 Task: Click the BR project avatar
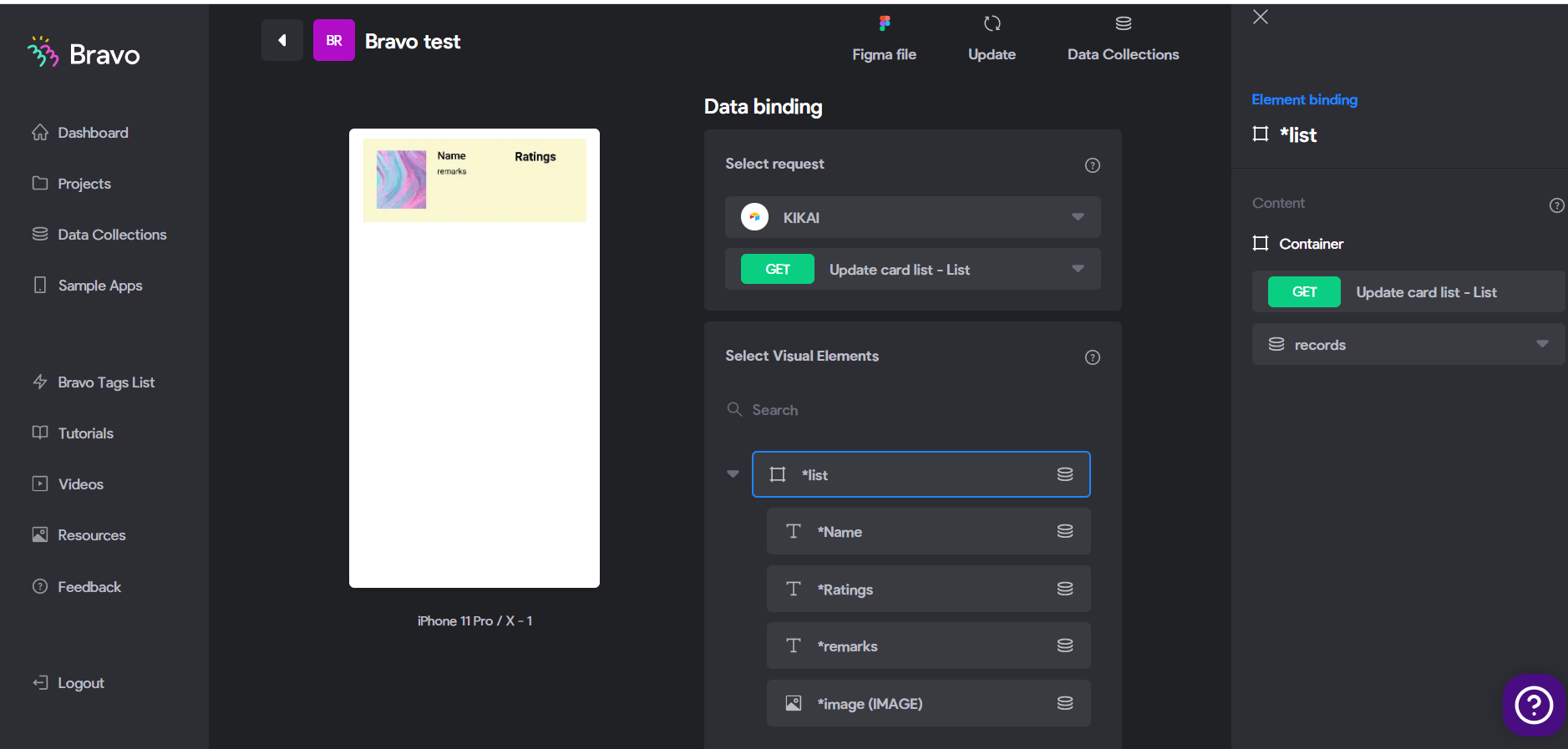pos(334,40)
